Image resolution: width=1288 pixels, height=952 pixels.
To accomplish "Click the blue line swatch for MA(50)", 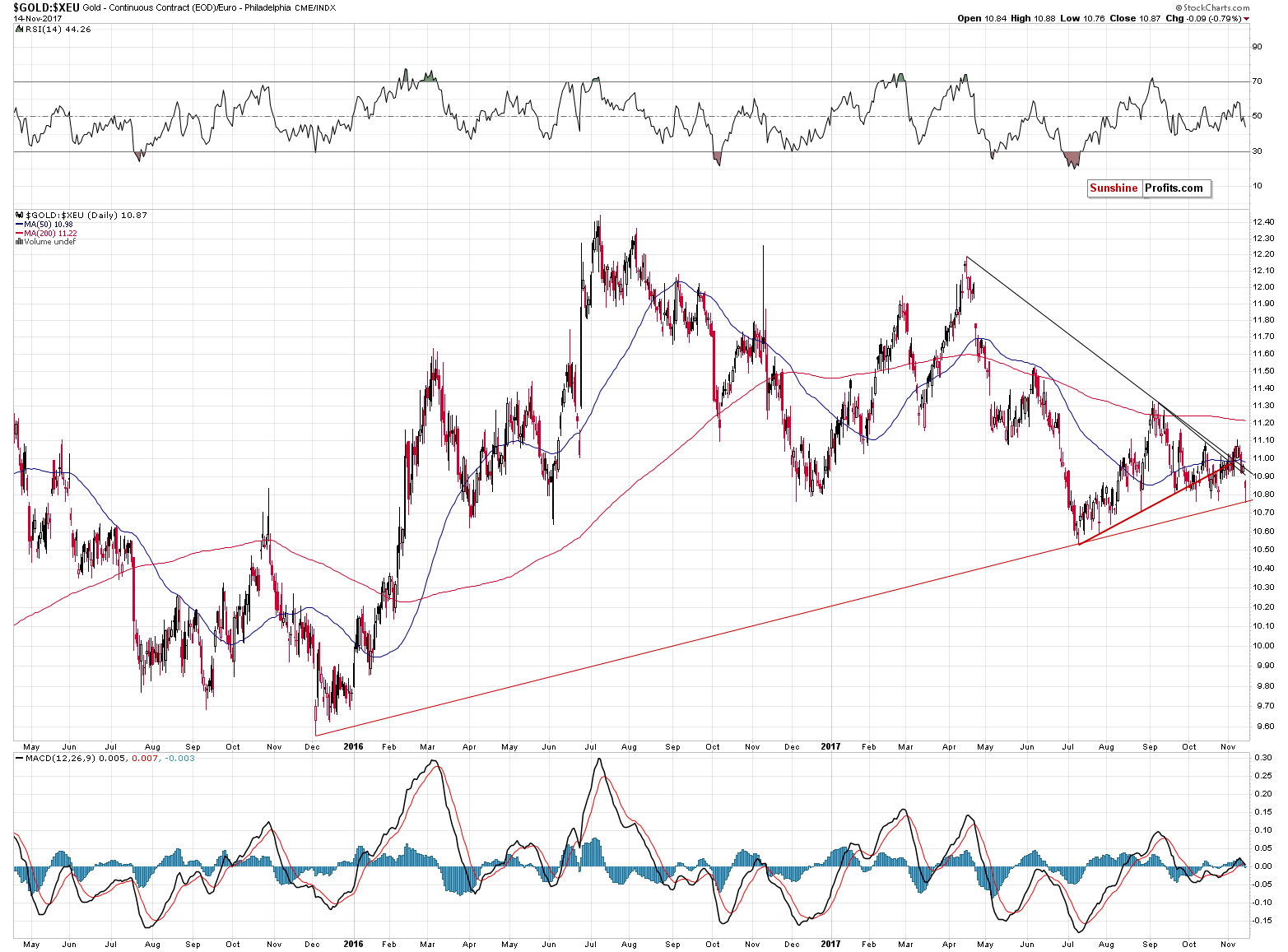I will tap(19, 224).
